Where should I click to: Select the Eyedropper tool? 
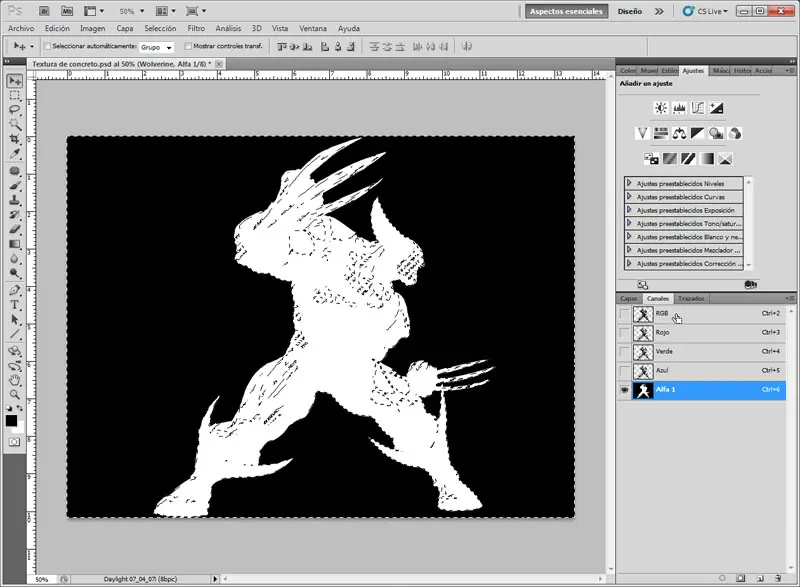tap(14, 154)
